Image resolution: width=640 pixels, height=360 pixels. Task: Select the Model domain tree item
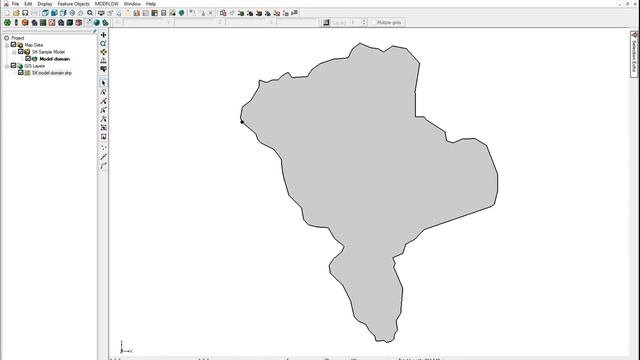(55, 59)
